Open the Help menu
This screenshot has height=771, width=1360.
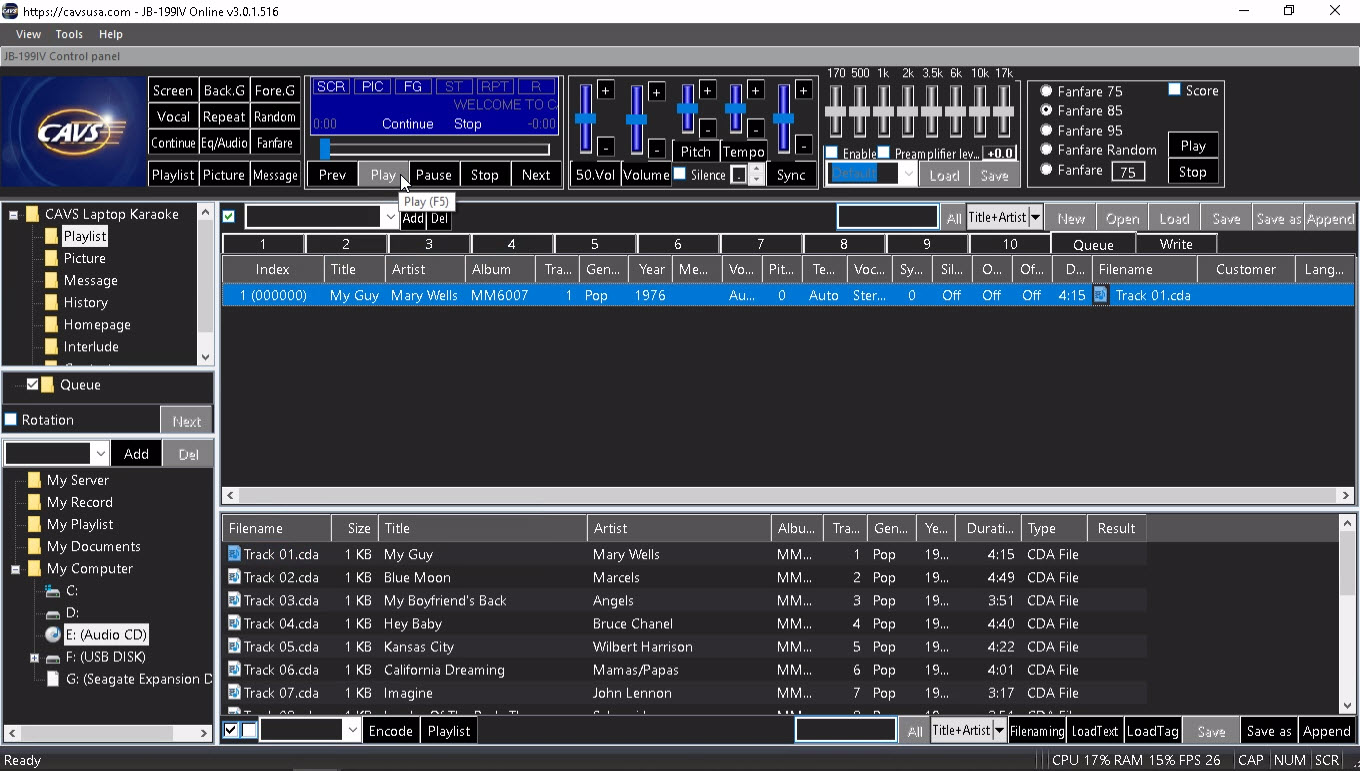pos(110,34)
